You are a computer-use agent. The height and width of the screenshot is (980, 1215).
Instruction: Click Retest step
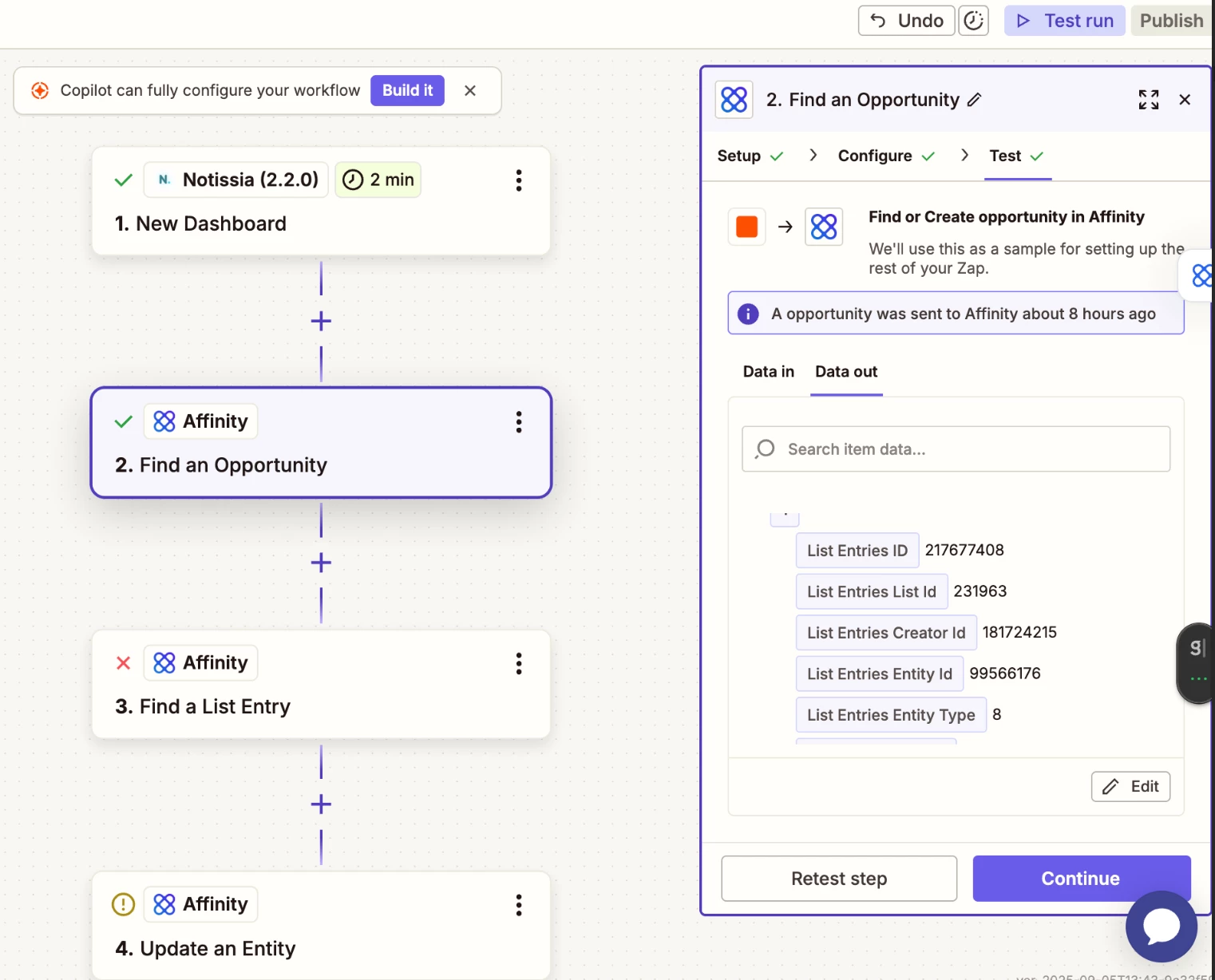pos(839,879)
